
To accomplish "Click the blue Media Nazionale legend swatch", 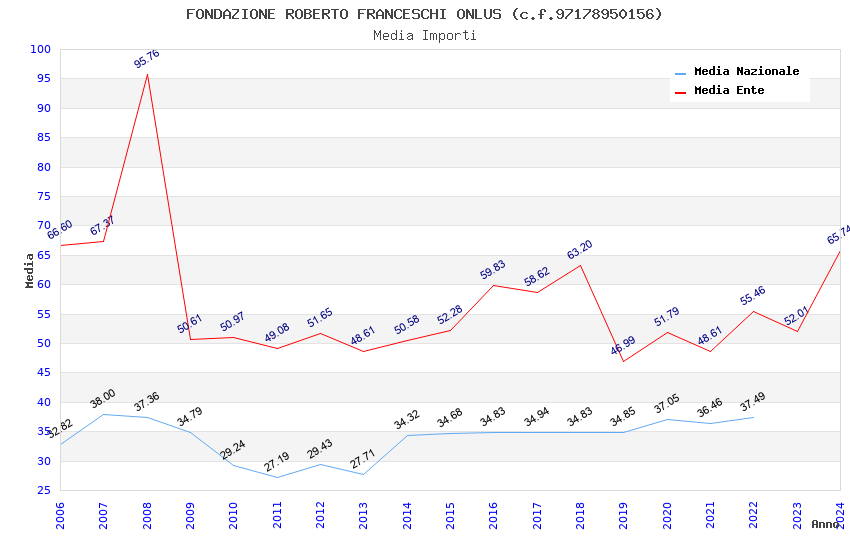I will [x=680, y=73].
